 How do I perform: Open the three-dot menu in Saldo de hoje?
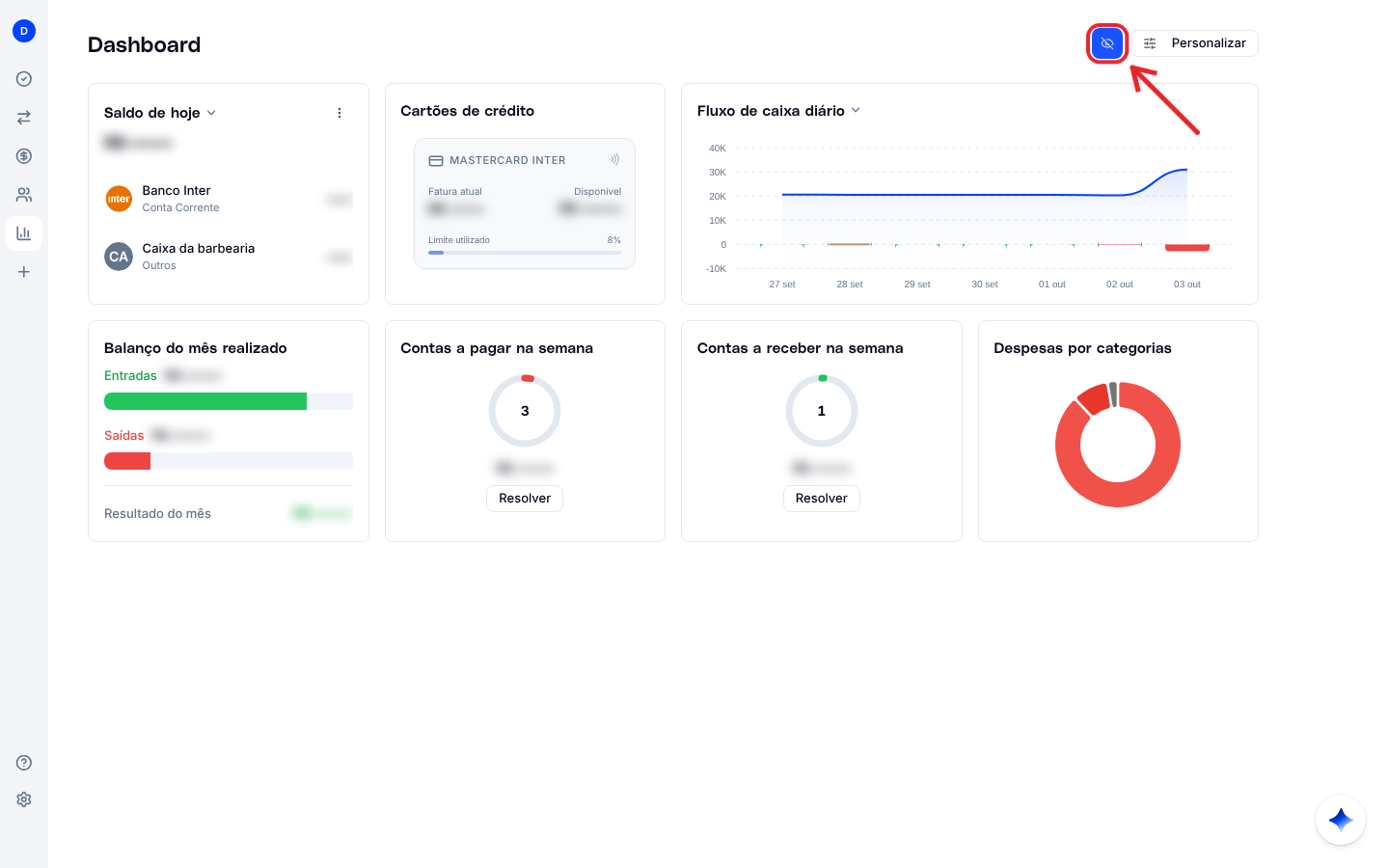click(x=340, y=113)
